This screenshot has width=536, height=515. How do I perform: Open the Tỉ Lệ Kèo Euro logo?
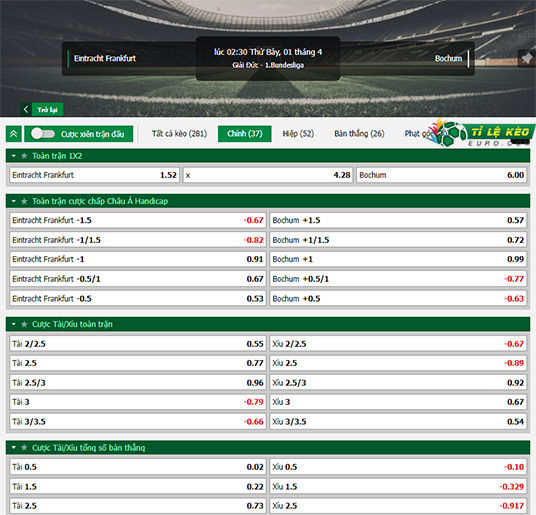pyautogui.click(x=481, y=133)
